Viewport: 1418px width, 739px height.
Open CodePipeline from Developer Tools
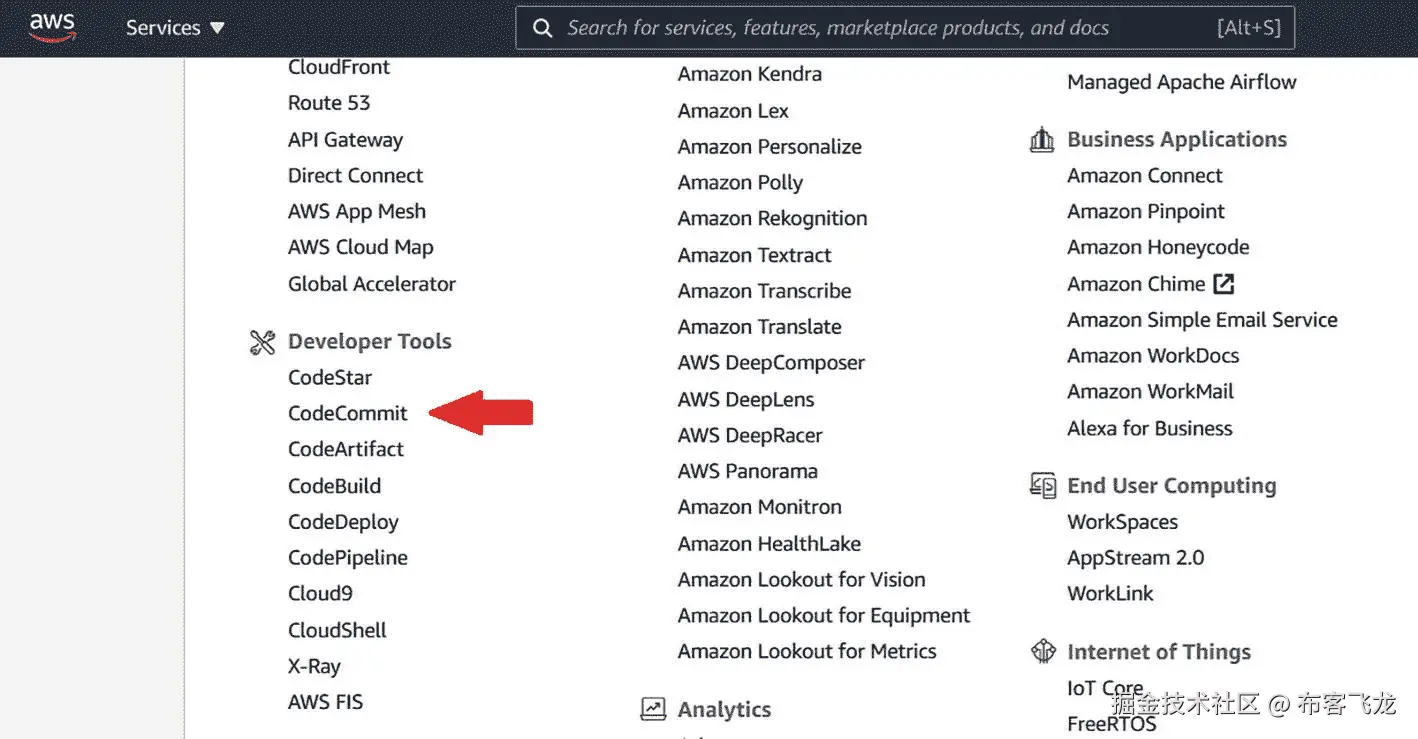tap(348, 558)
